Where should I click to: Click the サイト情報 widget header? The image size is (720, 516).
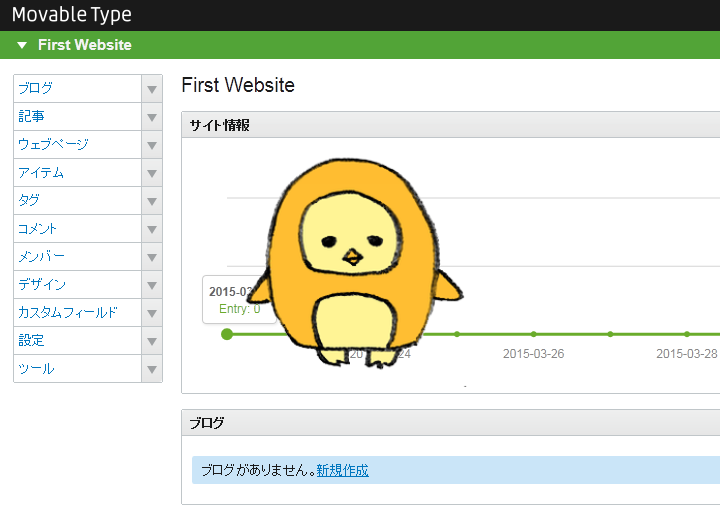coord(451,125)
